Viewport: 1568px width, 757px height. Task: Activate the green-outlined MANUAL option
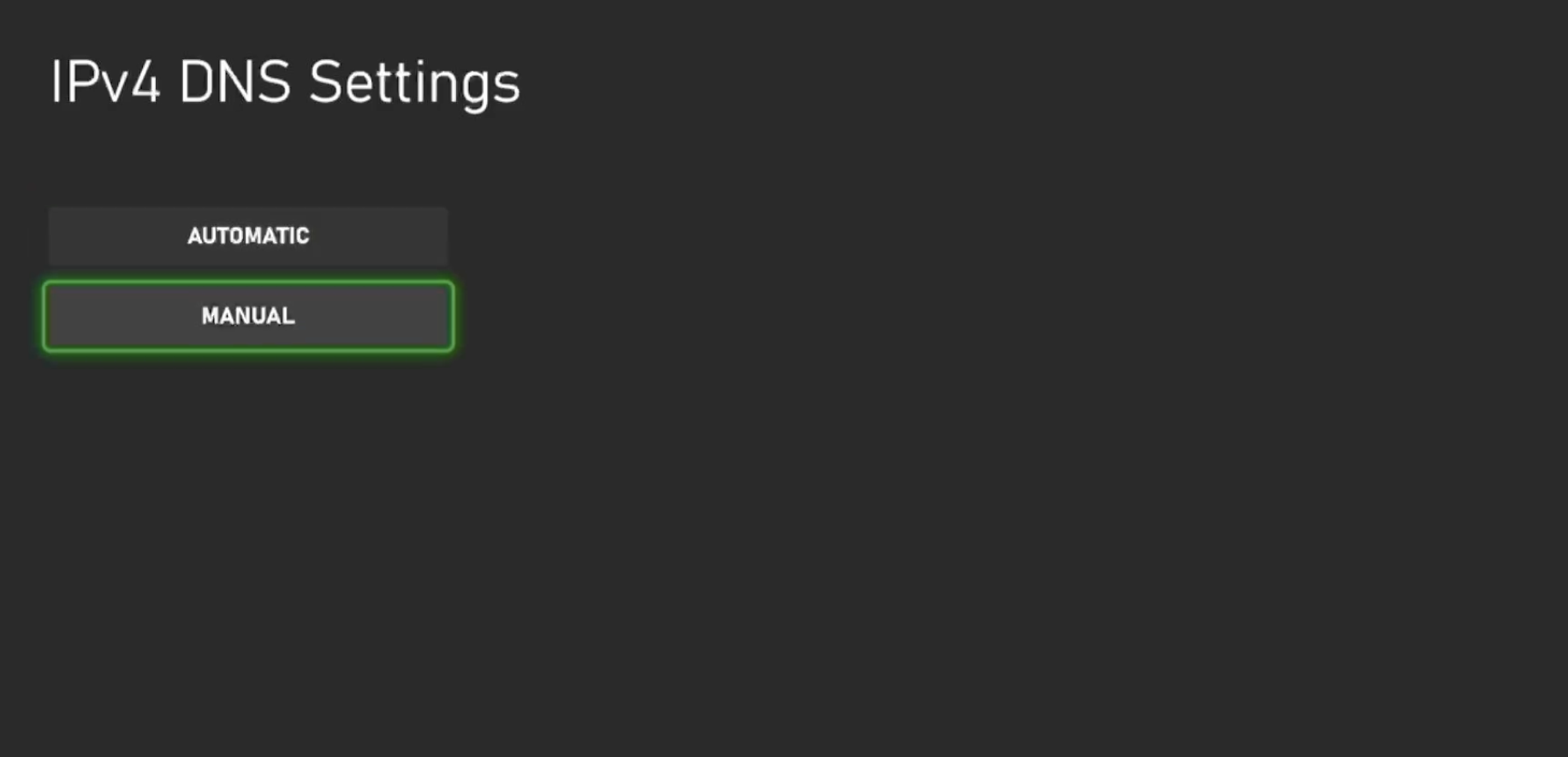pyautogui.click(x=248, y=316)
